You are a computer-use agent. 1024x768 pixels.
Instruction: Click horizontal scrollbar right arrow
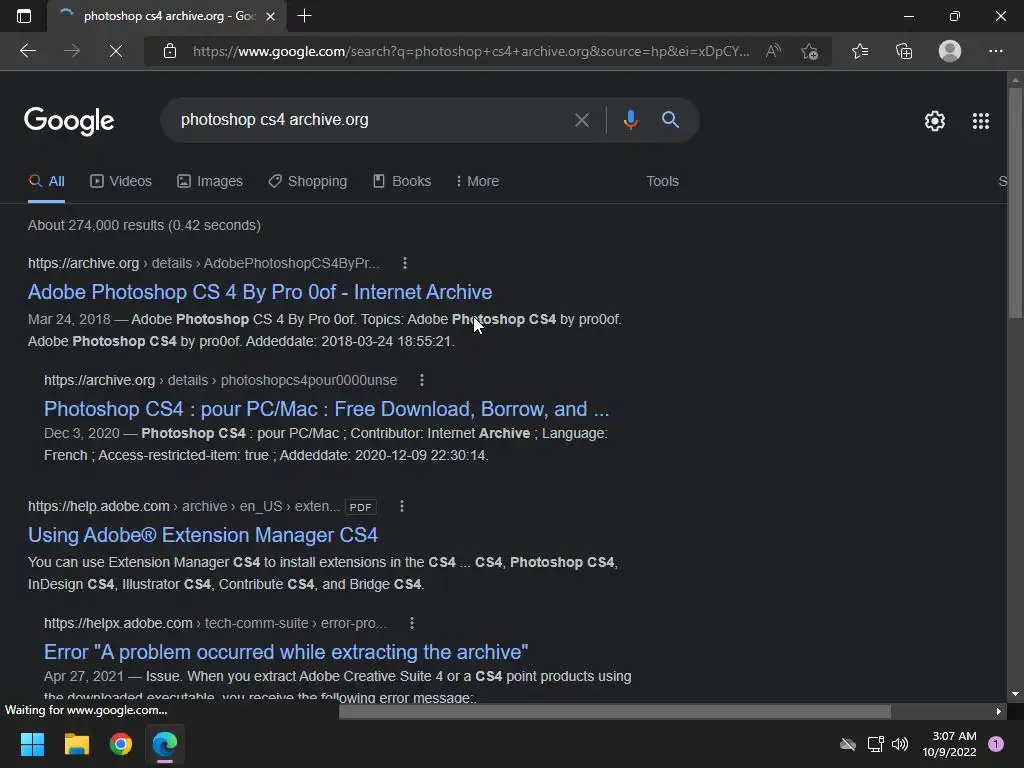click(x=999, y=711)
